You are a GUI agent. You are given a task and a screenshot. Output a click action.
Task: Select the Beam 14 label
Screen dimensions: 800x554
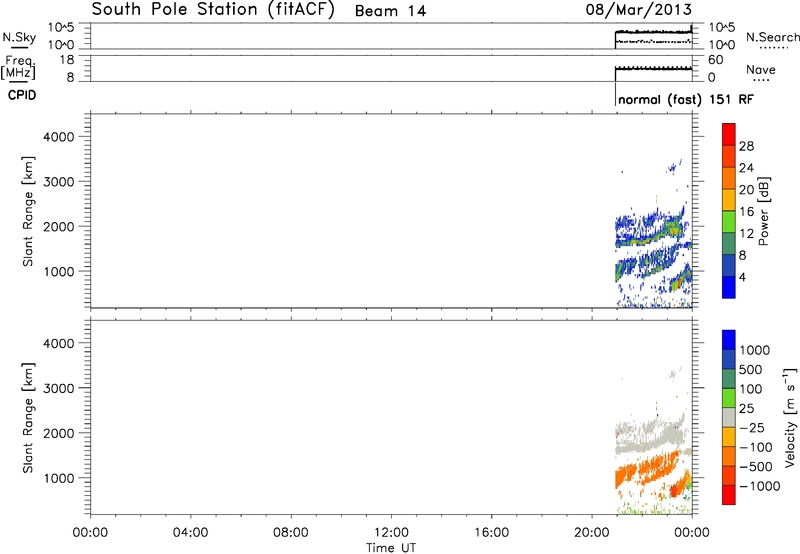tap(390, 11)
